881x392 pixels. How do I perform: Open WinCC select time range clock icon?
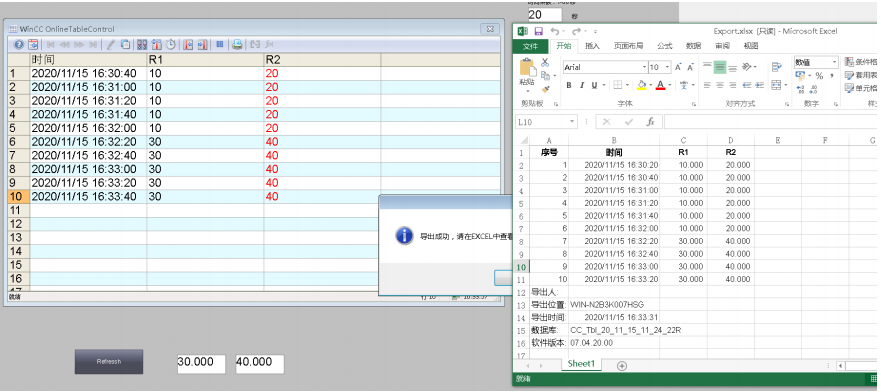tap(170, 44)
